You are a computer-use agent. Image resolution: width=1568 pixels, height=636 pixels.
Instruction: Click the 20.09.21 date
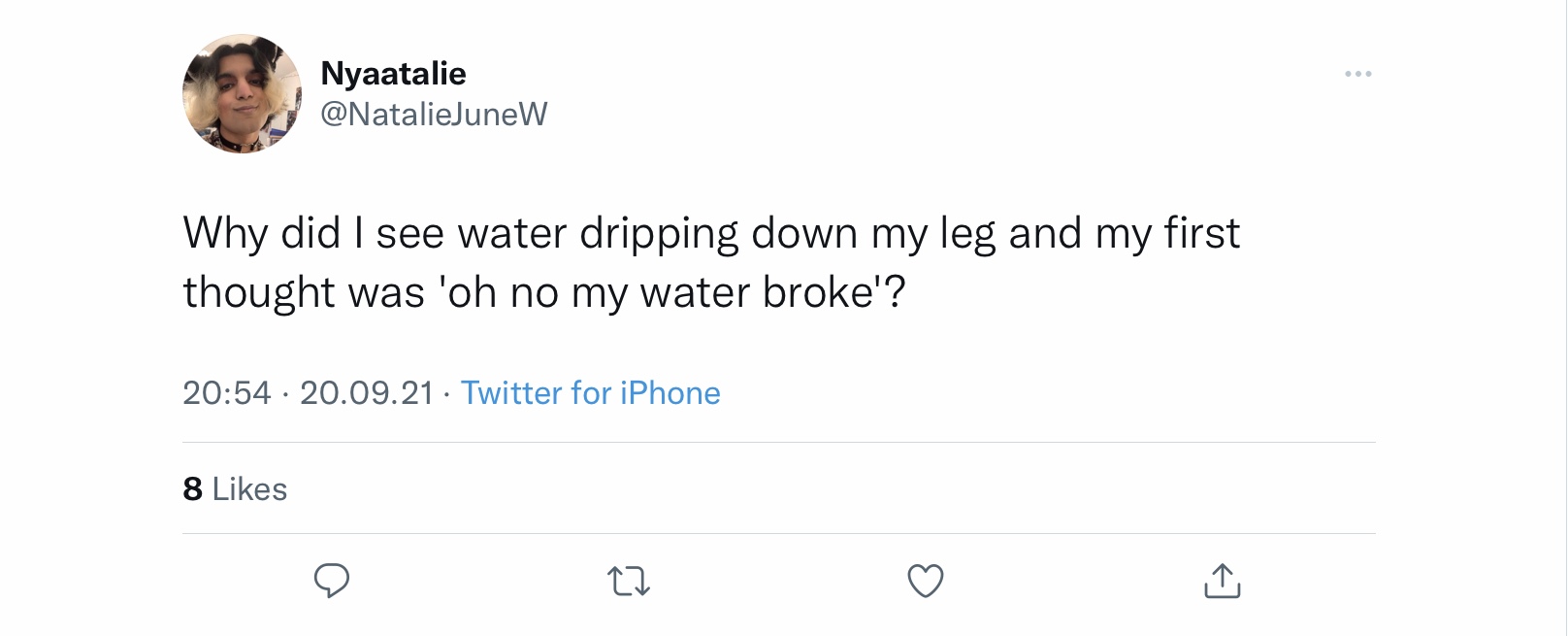[367, 392]
